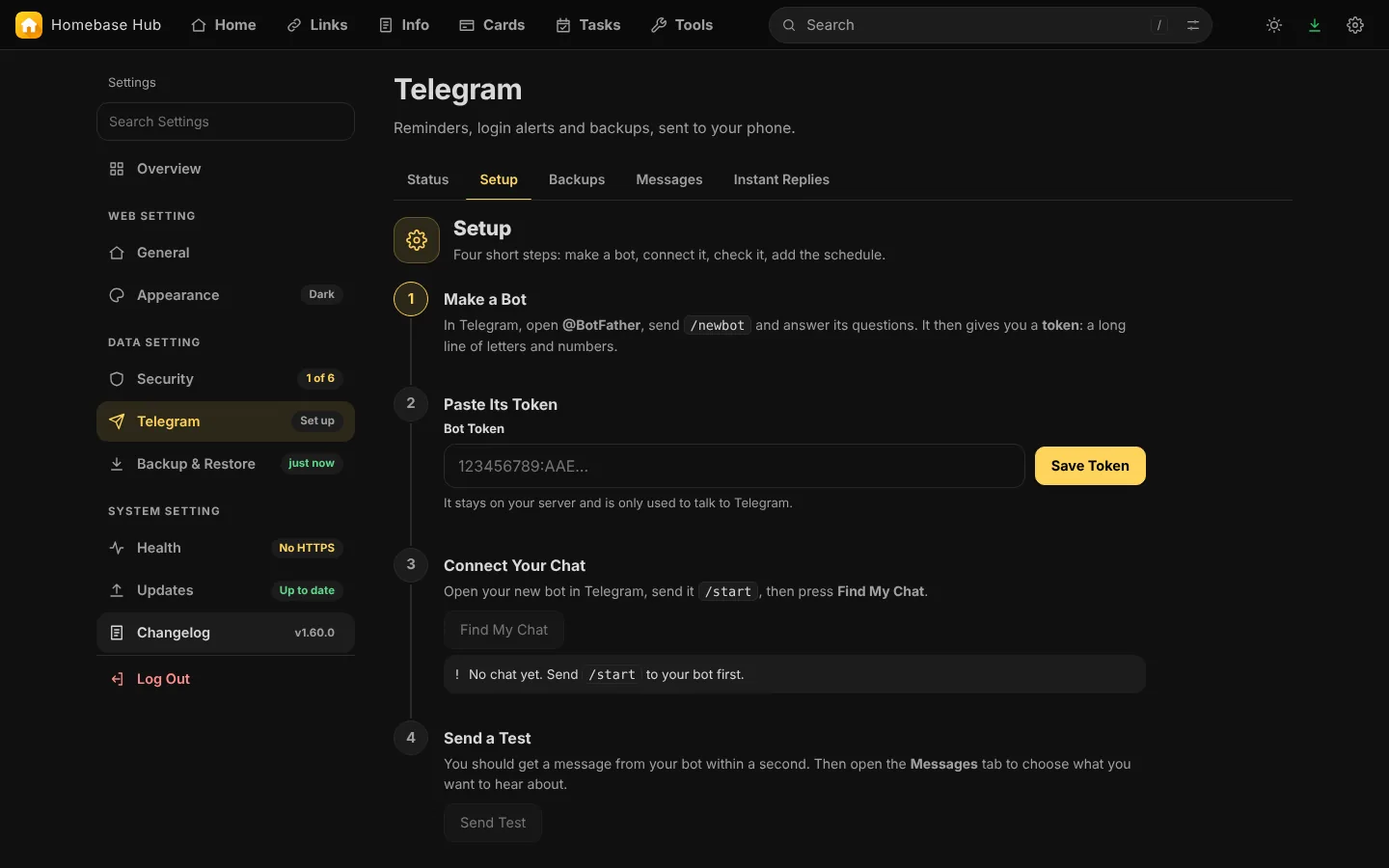Viewport: 1389px width, 868px height.
Task: Click the Overview grid icon in sidebar
Action: click(117, 169)
